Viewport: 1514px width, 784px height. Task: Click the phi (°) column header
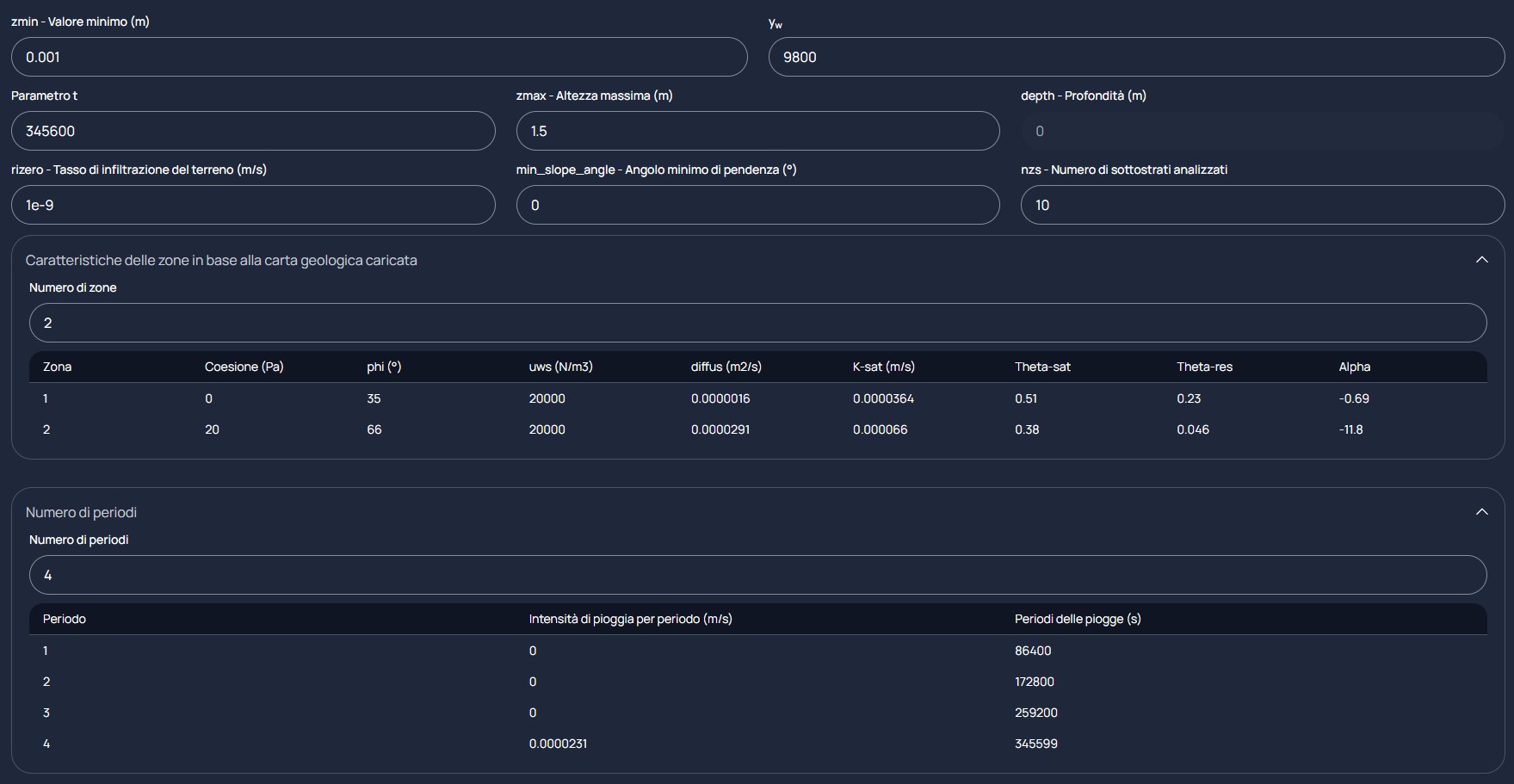pos(384,367)
